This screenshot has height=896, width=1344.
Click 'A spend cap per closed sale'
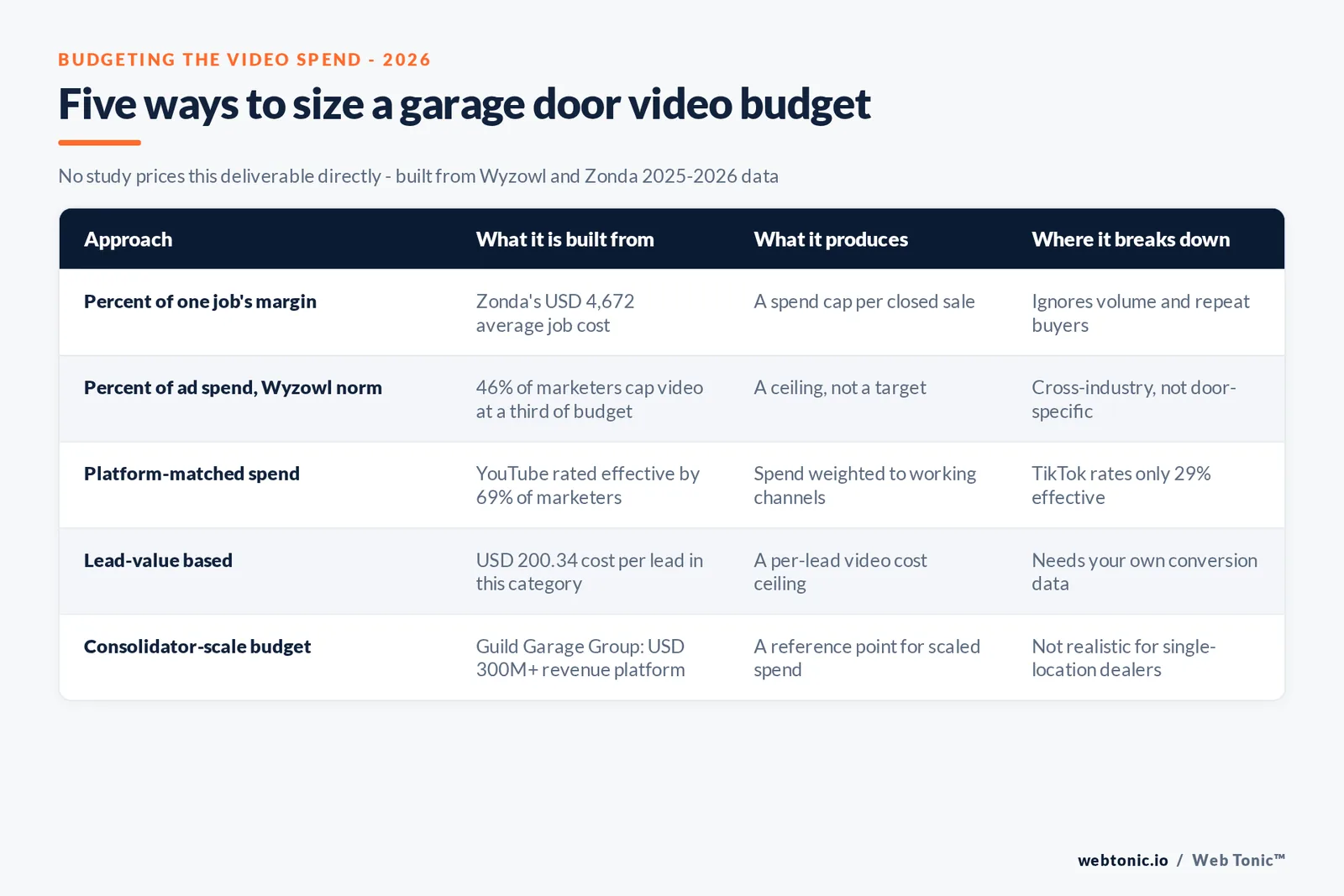pyautogui.click(x=864, y=301)
